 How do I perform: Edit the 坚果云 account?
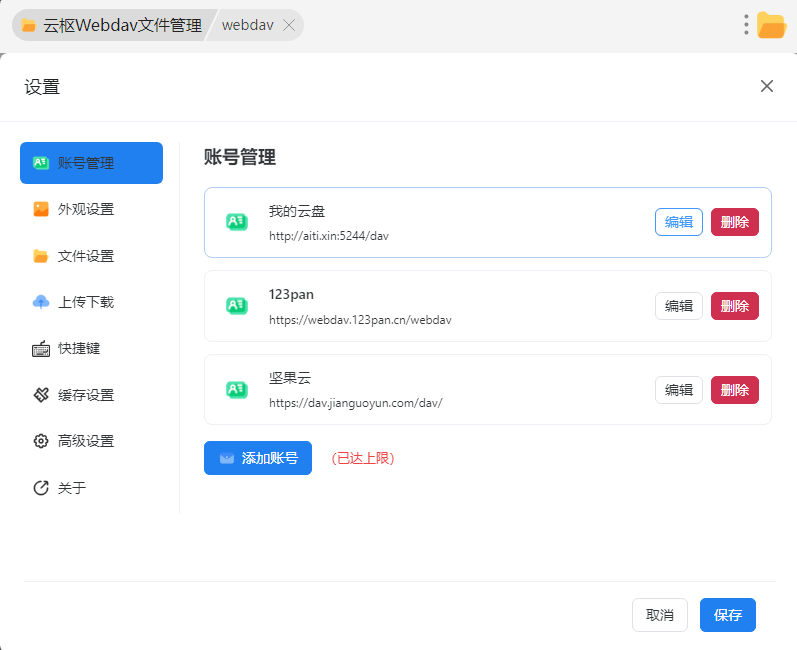(x=678, y=390)
